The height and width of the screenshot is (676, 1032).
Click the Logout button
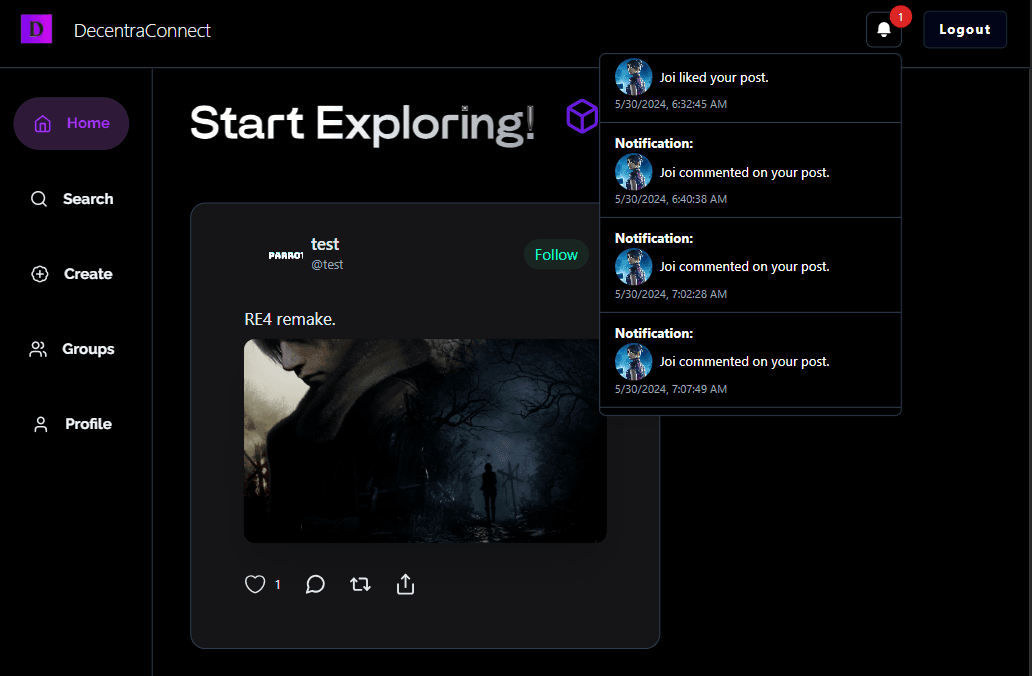(964, 30)
